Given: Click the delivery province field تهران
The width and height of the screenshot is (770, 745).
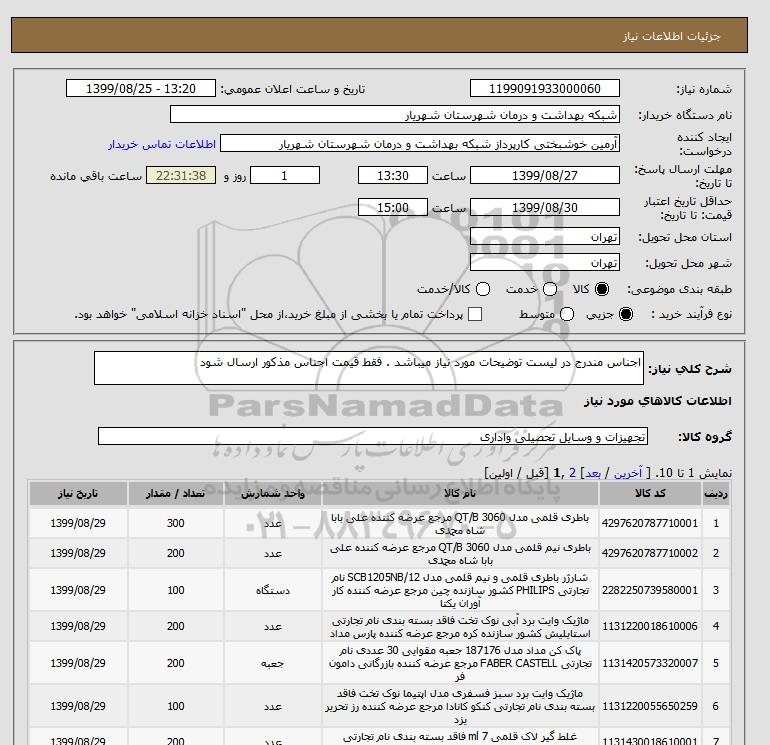Looking at the screenshot, I should [x=545, y=237].
